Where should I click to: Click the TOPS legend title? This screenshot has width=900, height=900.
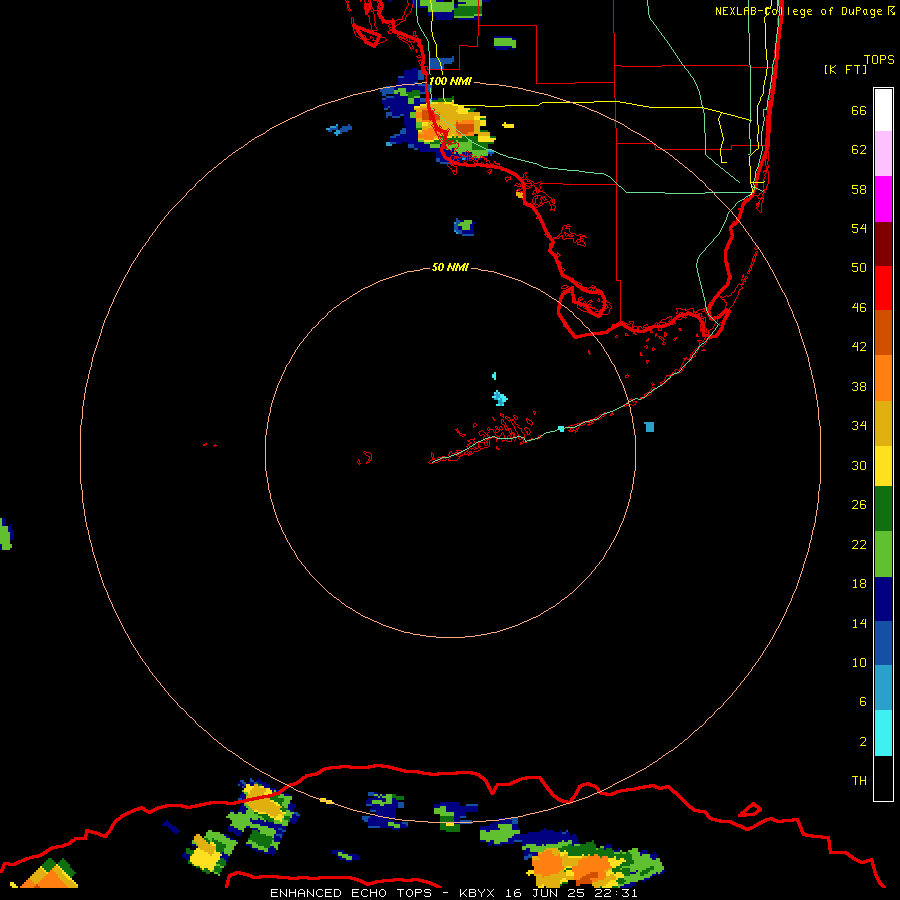click(x=879, y=60)
